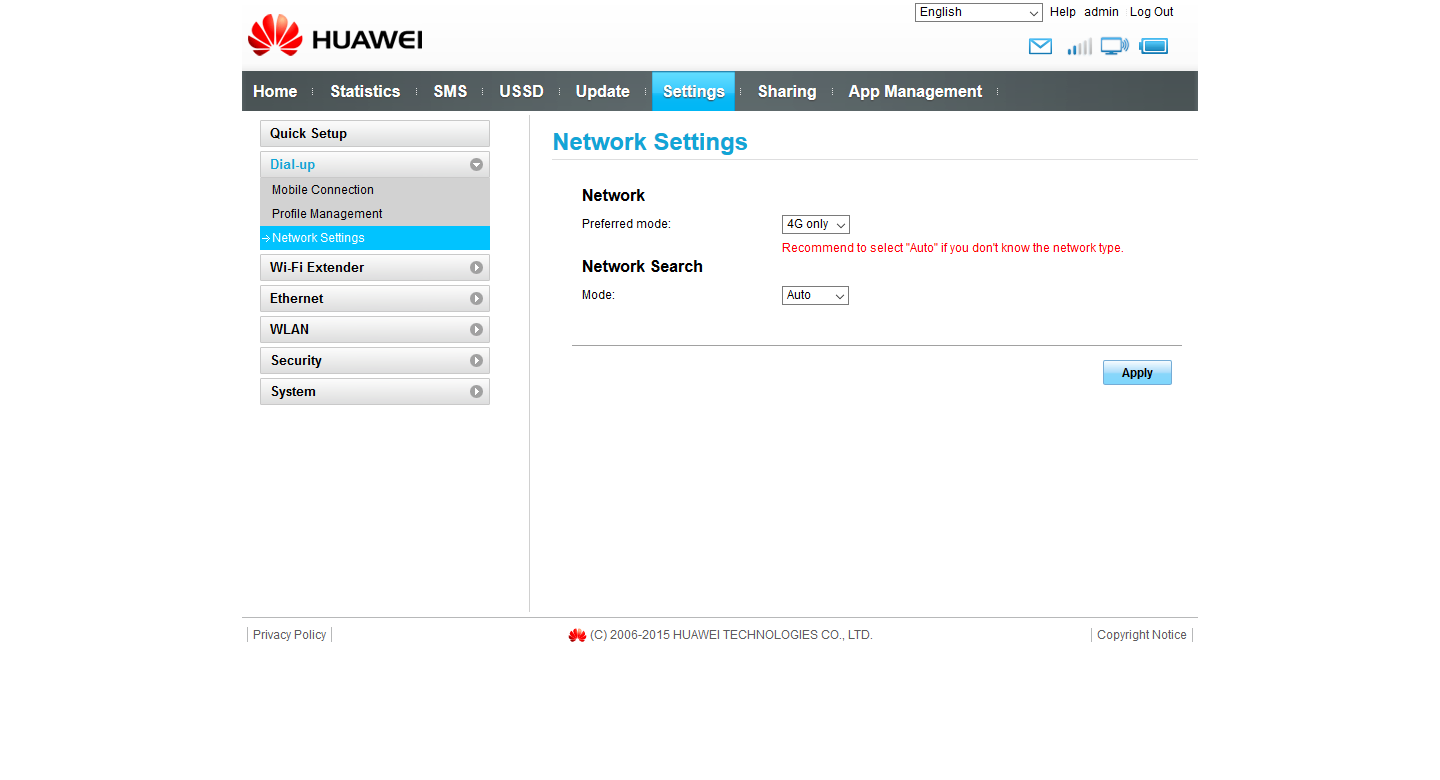Click the WLAN connected devices monitor icon
This screenshot has width=1440, height=780.
pos(1114,46)
